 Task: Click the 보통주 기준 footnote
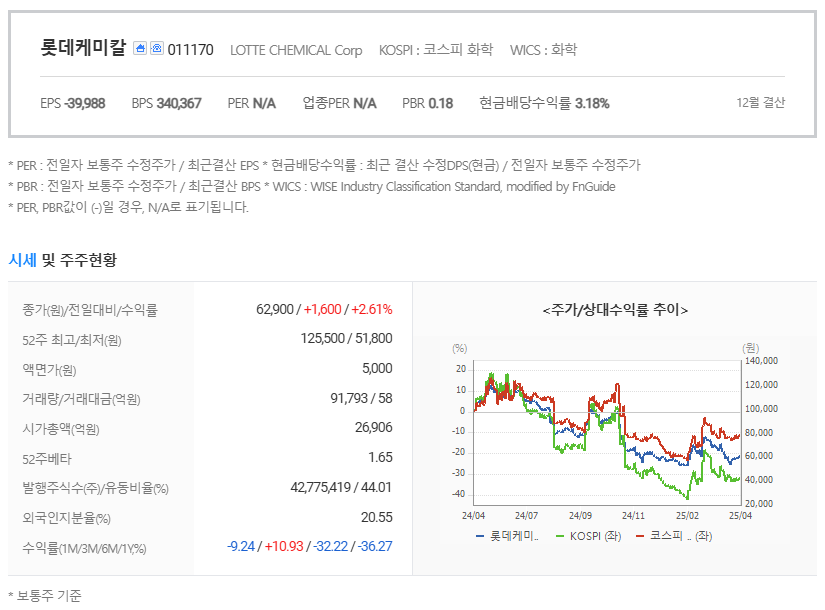click(x=45, y=596)
